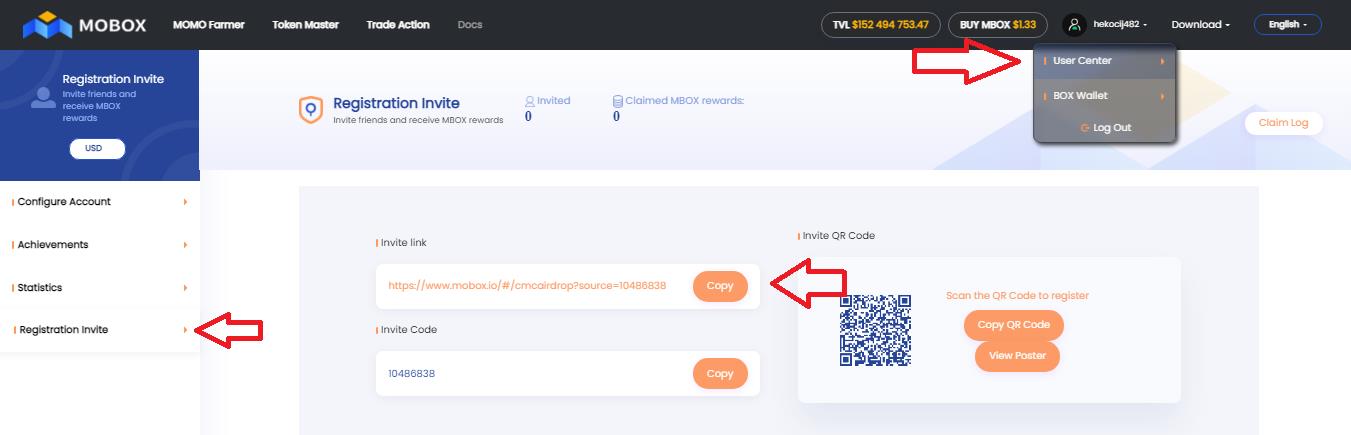Expand the Download dropdown

click(1200, 25)
